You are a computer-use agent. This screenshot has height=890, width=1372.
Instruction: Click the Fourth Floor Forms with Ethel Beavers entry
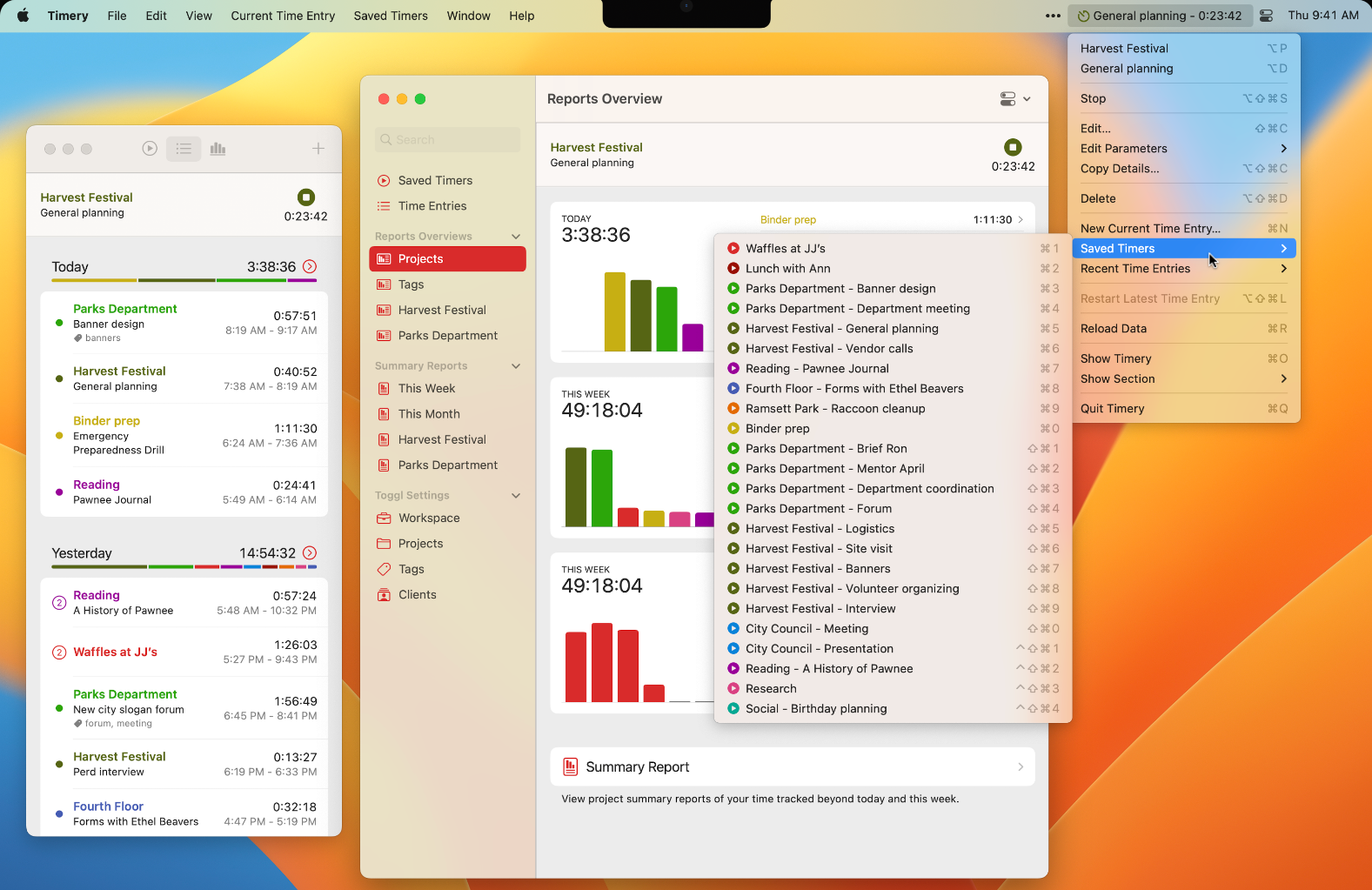tap(184, 813)
